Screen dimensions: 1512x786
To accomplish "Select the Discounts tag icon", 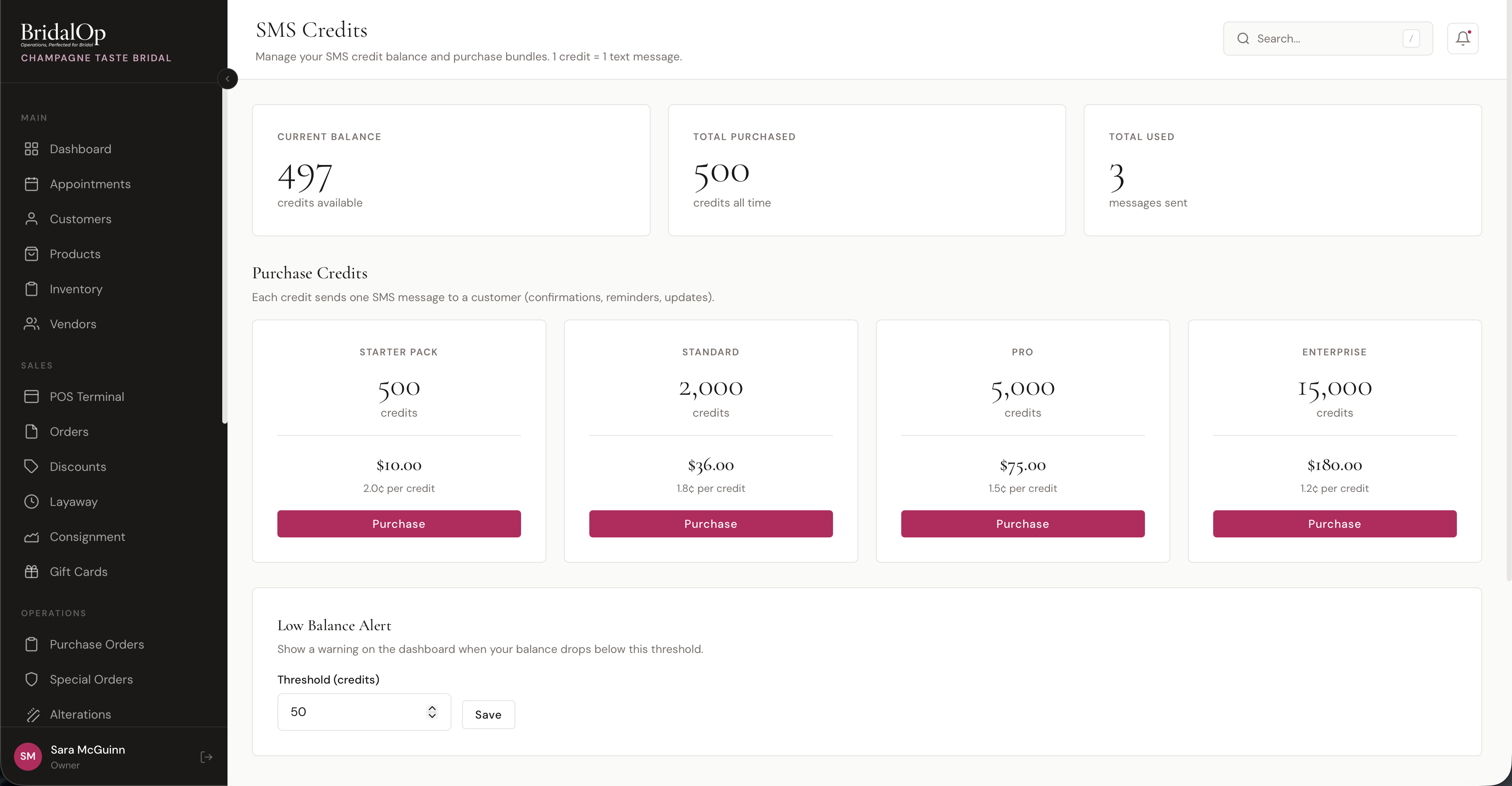I will pos(33,466).
